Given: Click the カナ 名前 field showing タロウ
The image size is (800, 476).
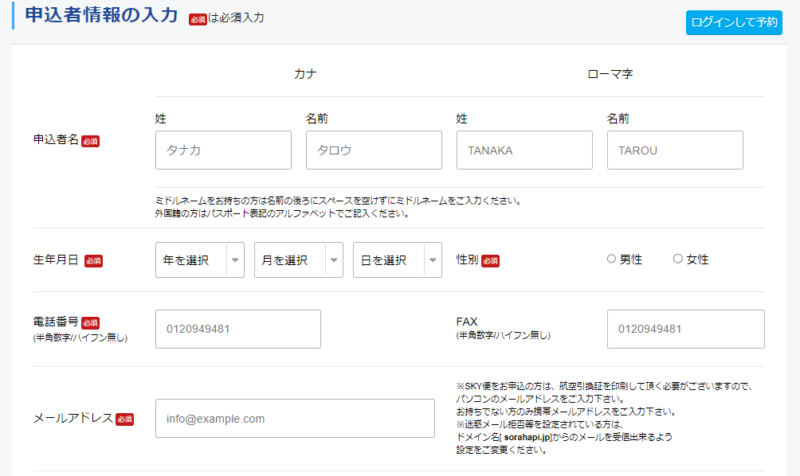Looking at the screenshot, I should tap(373, 150).
